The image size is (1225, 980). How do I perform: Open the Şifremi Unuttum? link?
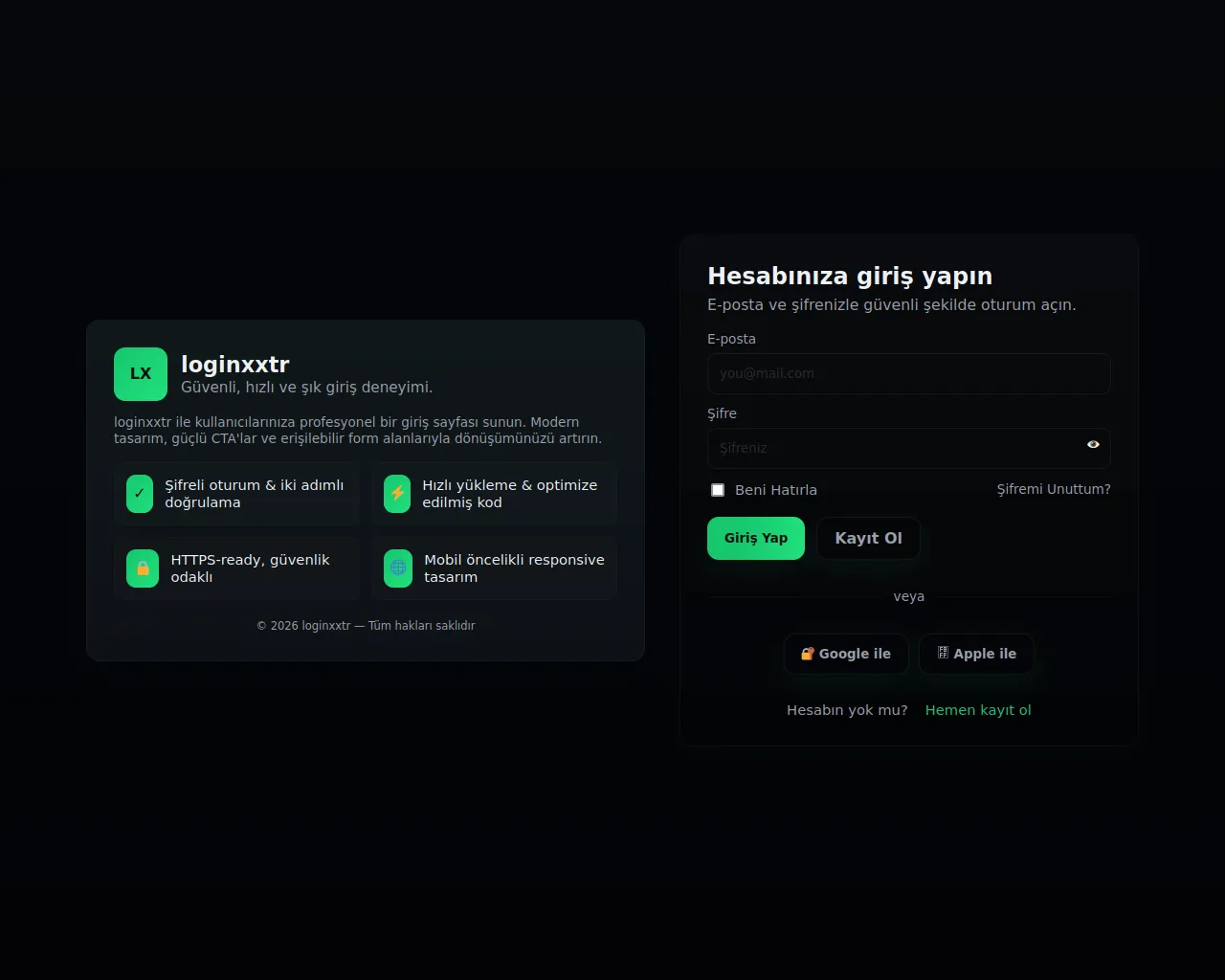pos(1053,489)
